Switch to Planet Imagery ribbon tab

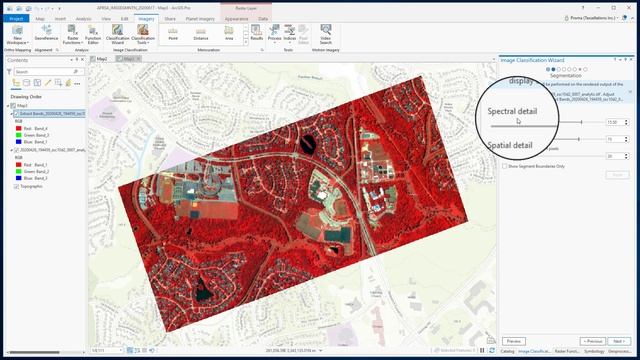[200, 19]
